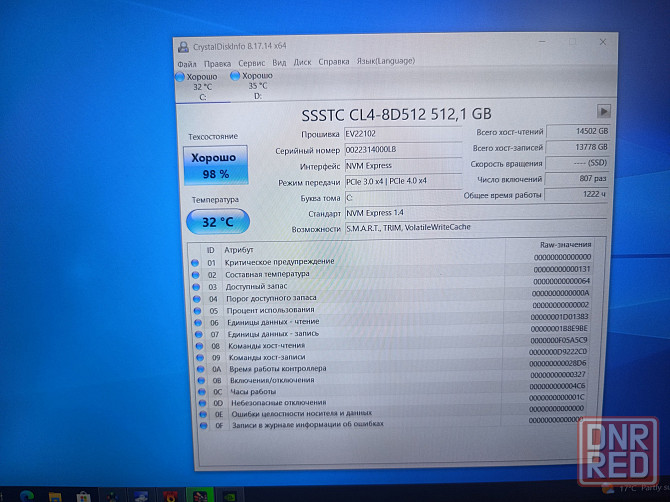The height and width of the screenshot is (502, 670).
Task: Click the Буква тома field
Action: (x=403, y=198)
